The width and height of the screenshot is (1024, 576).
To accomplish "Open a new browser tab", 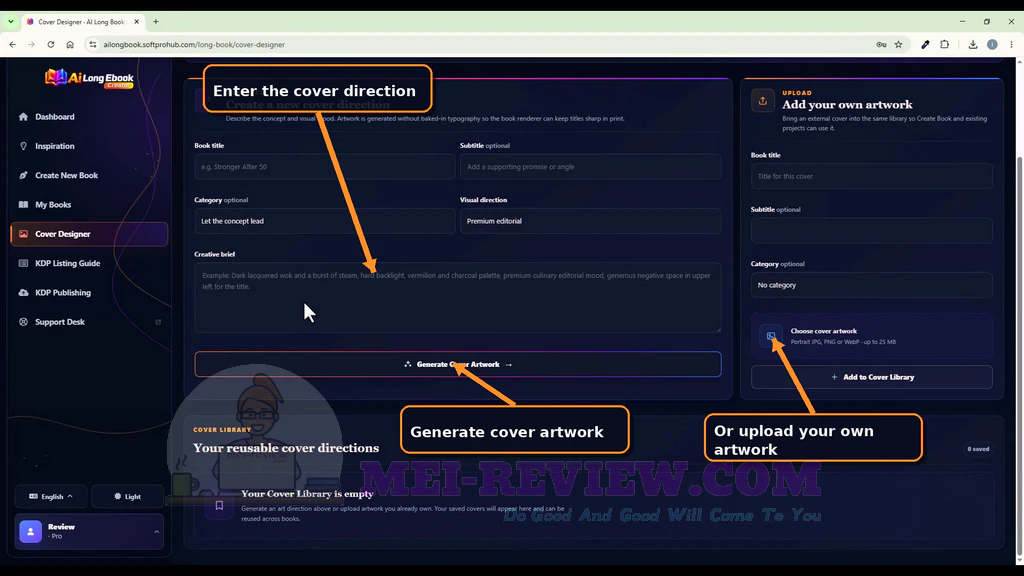I will [155, 22].
